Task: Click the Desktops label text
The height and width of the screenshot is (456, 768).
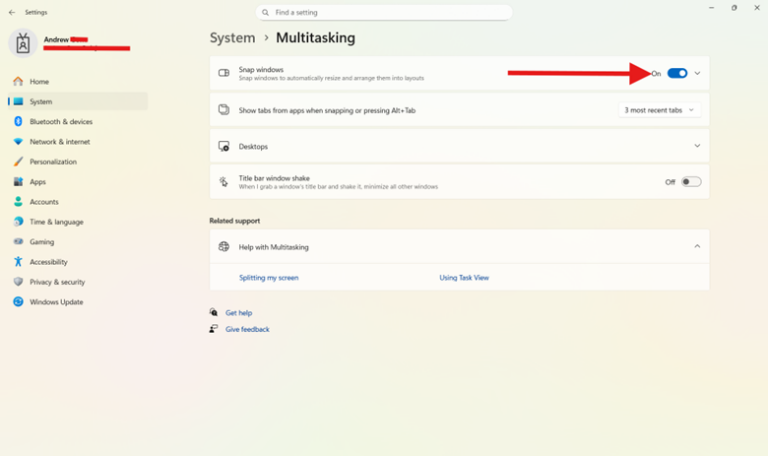Action: pyautogui.click(x=253, y=146)
